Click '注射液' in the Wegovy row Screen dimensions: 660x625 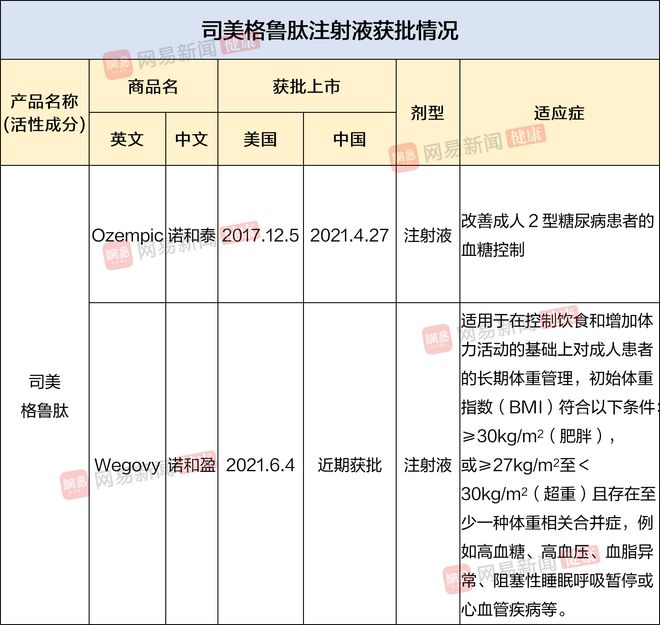click(x=428, y=465)
